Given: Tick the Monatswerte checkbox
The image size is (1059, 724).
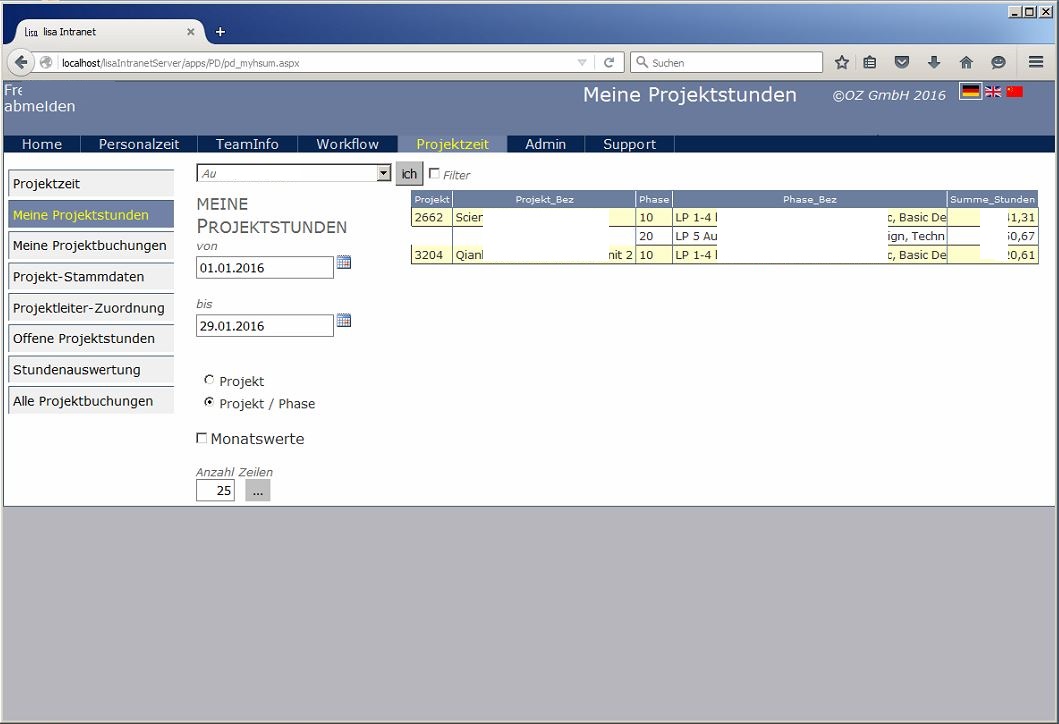Looking at the screenshot, I should click(x=201, y=438).
